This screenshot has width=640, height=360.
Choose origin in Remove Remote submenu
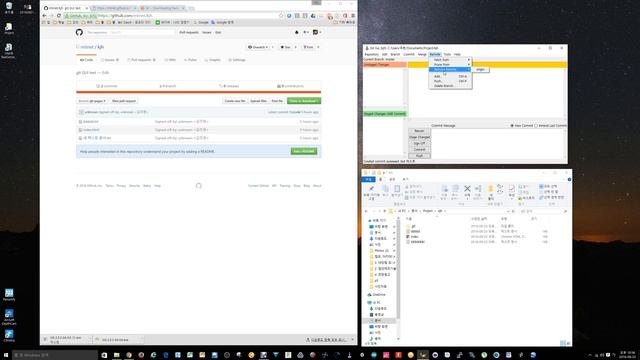tap(481, 69)
